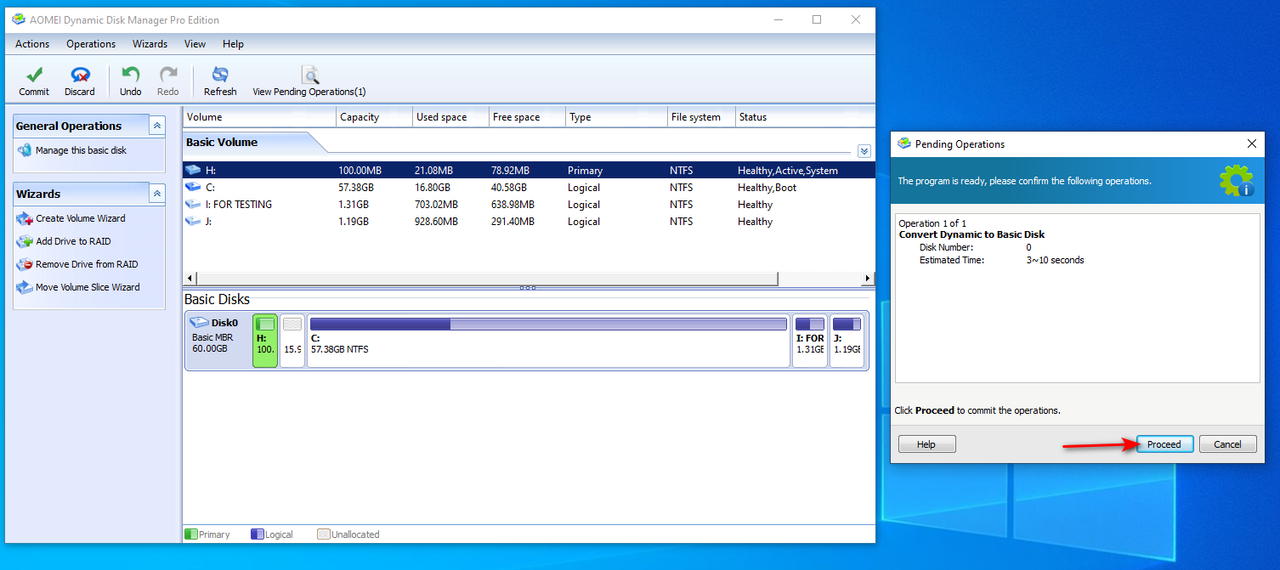Click the 703.02MB used space cell
This screenshot has width=1280, height=570.
[438, 204]
